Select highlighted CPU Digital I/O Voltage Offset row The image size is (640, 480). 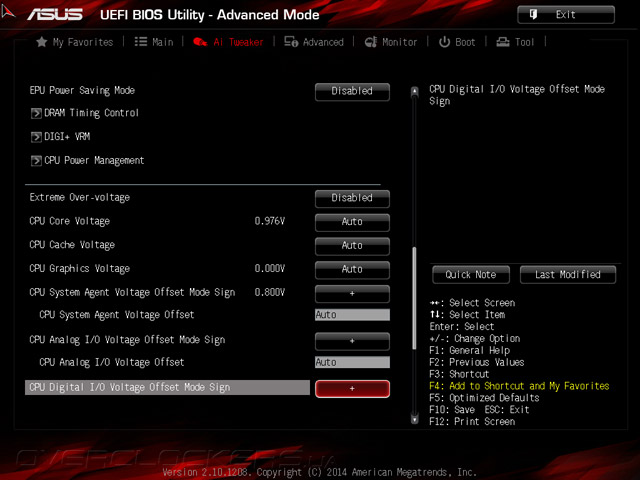point(167,388)
